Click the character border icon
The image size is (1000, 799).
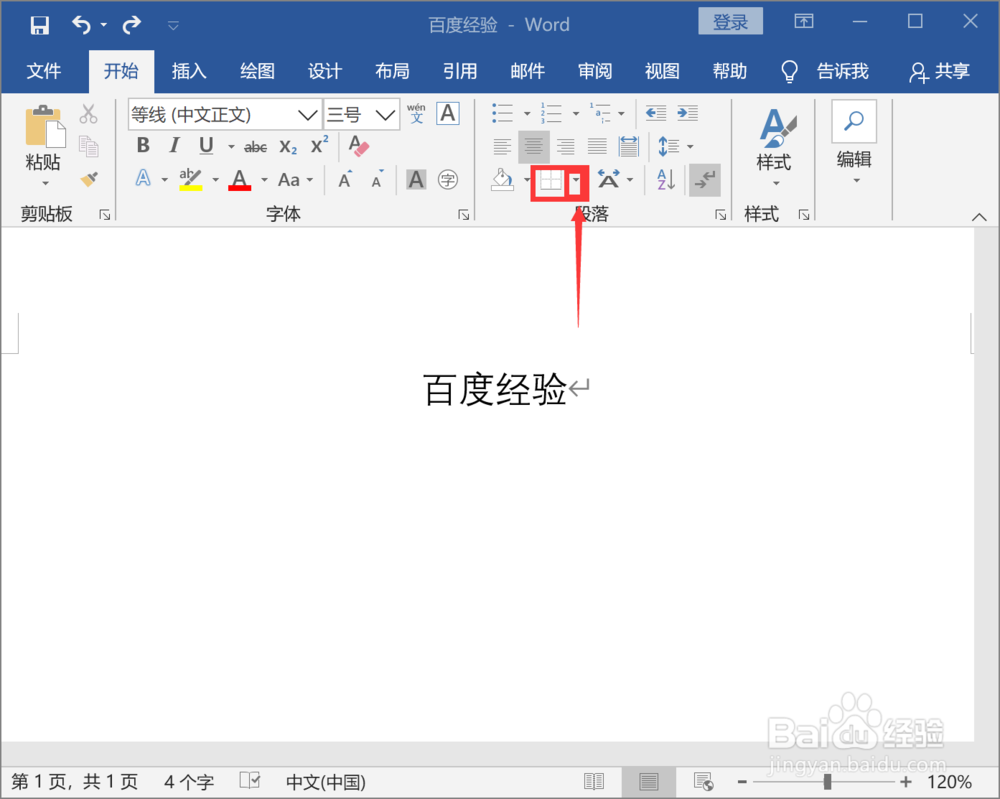pos(448,114)
